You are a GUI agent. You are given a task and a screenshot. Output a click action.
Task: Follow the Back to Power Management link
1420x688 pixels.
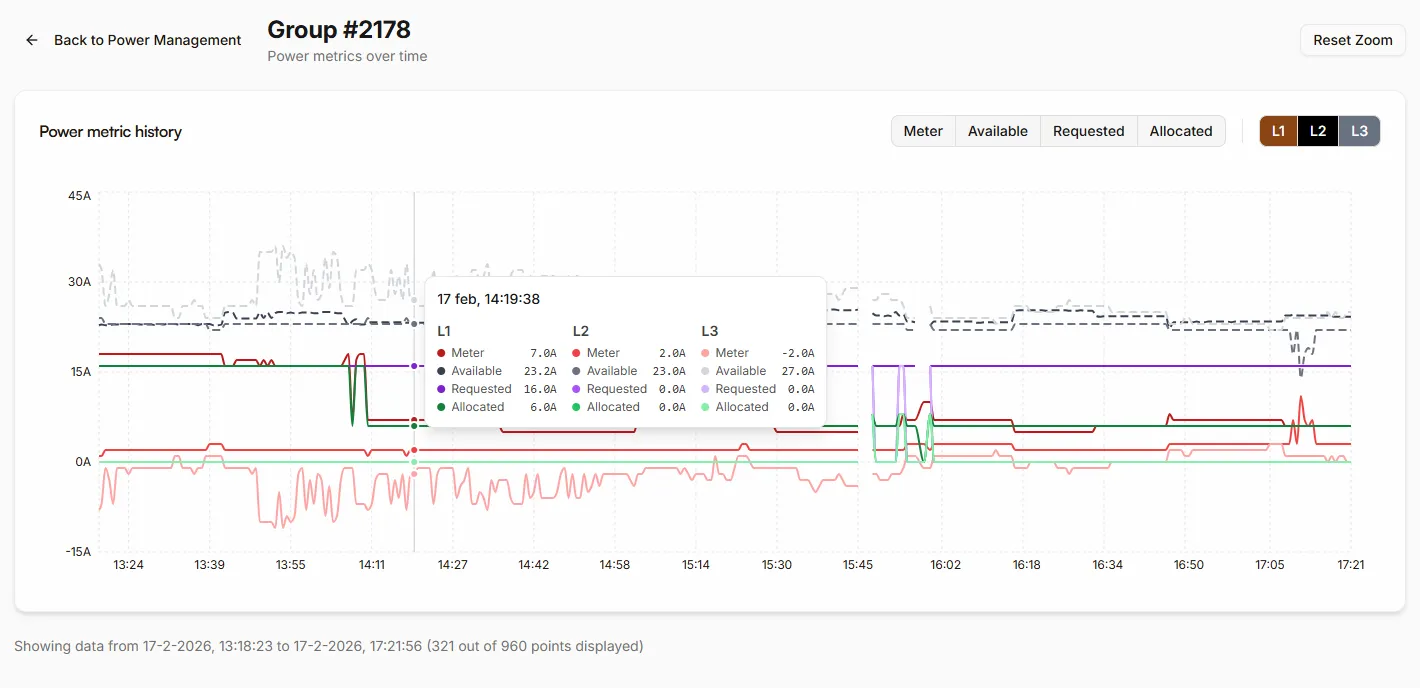tap(148, 40)
